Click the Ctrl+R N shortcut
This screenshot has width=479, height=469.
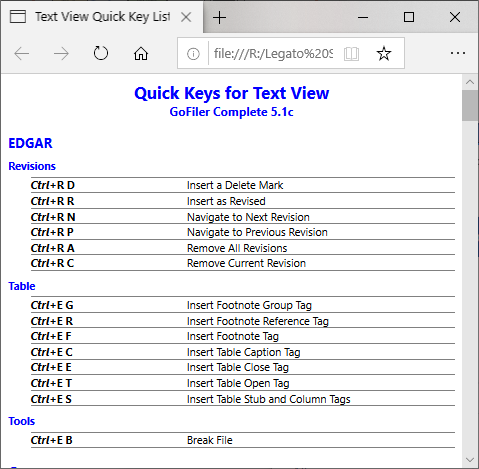(53, 217)
